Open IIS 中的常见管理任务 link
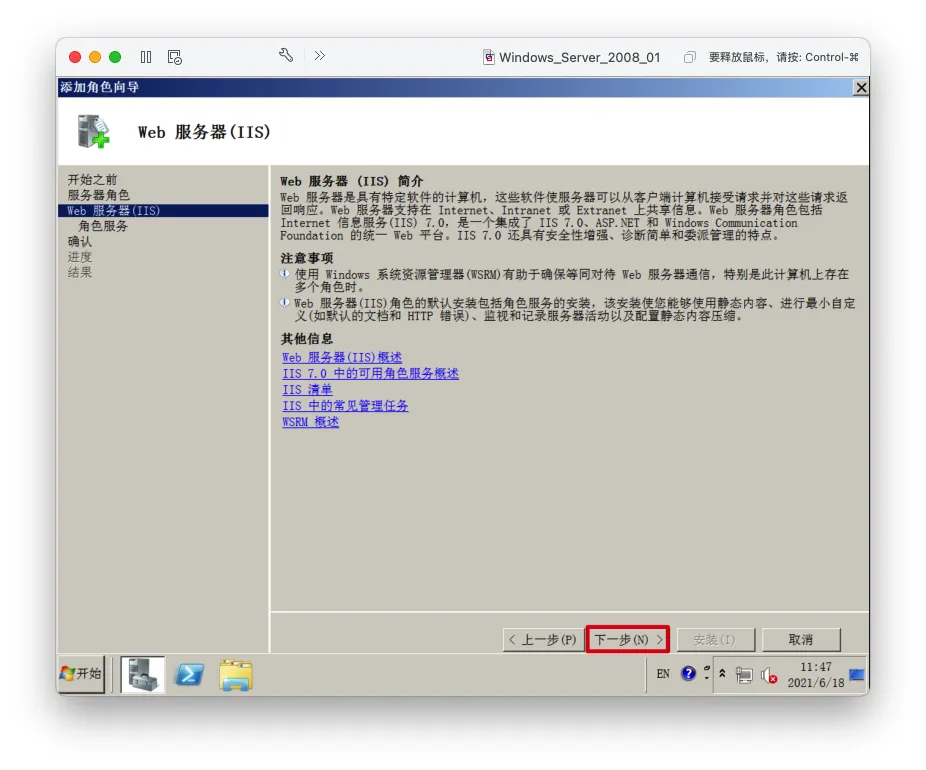Image resolution: width=926 pixels, height=770 pixels. (345, 406)
